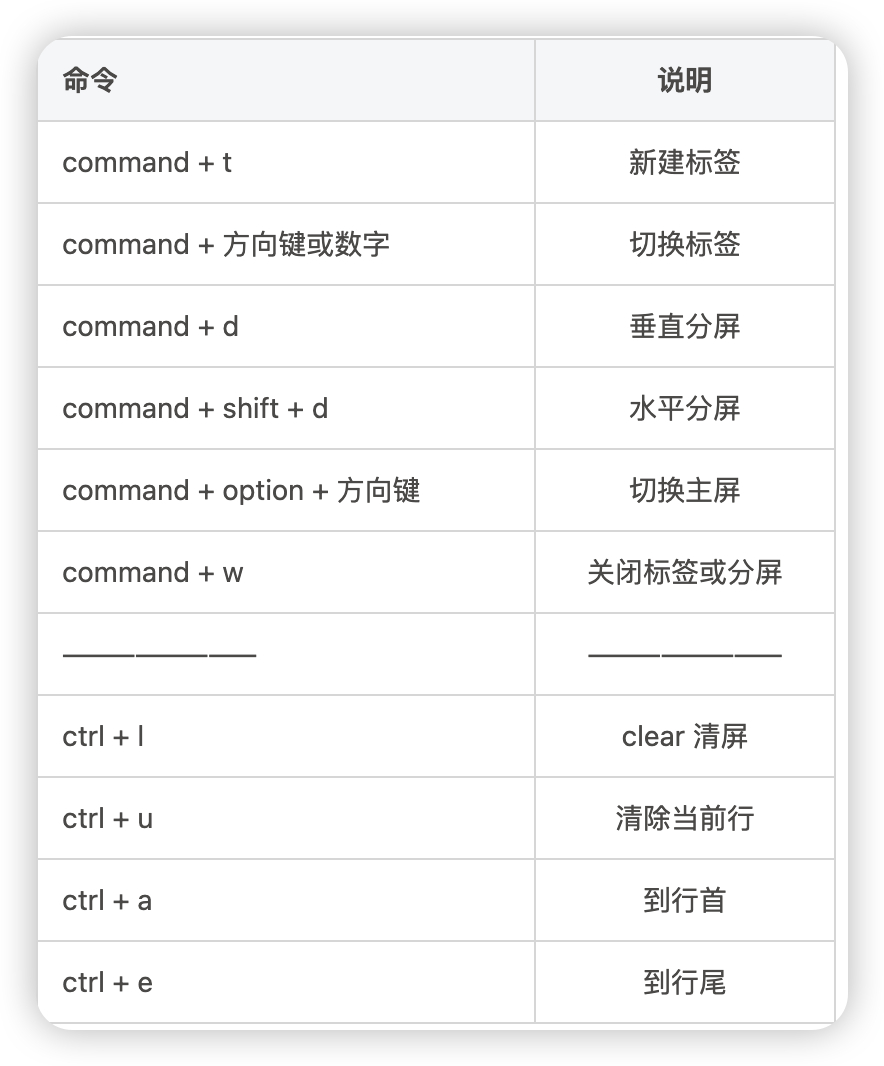Select the 'ctrl + l' shortcut cell
The image size is (884, 1066).
[x=286, y=736]
